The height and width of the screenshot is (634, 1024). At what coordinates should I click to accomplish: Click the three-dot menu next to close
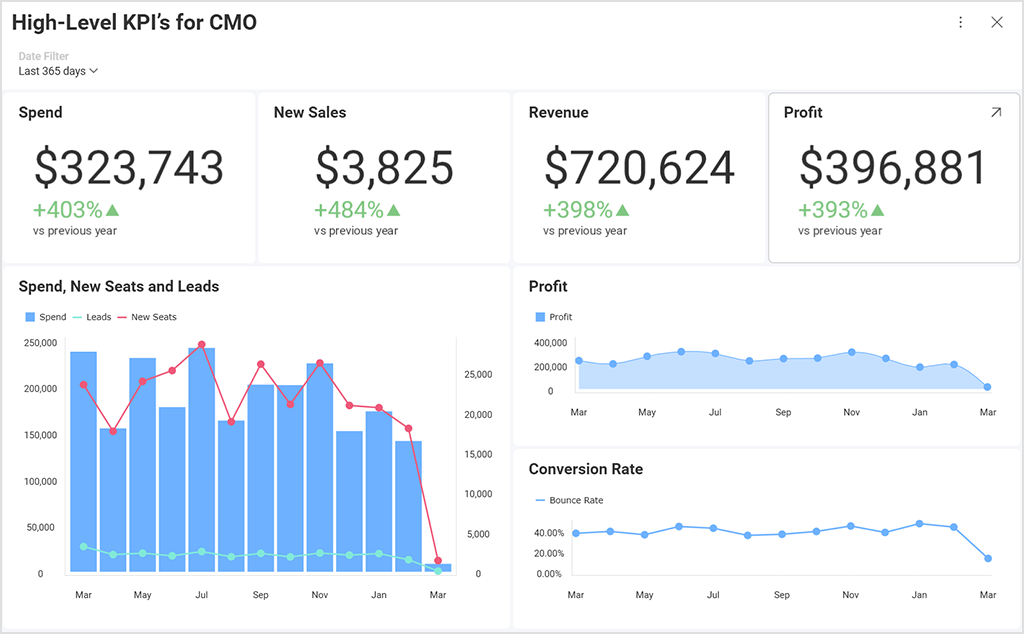click(960, 22)
